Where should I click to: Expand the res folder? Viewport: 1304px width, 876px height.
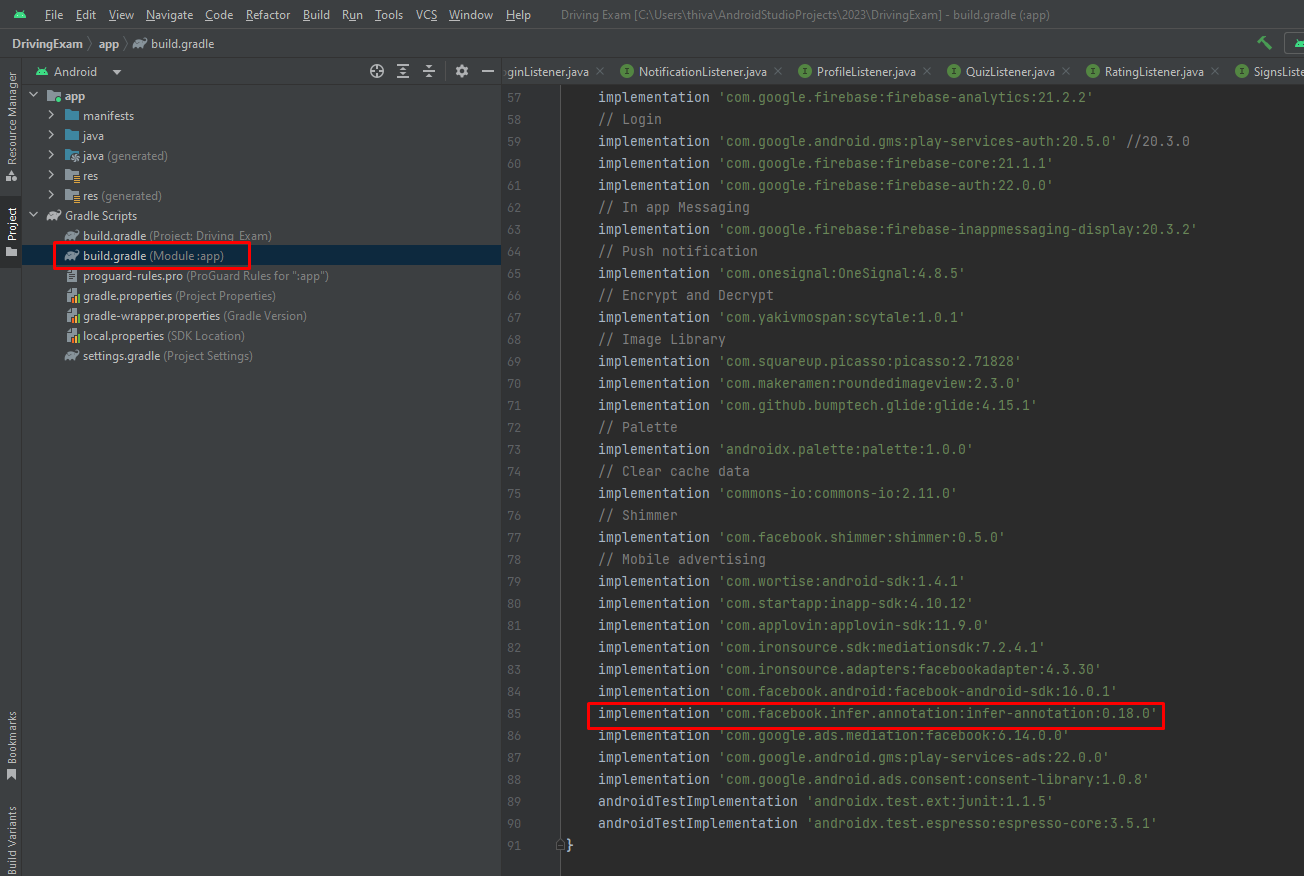(51, 176)
